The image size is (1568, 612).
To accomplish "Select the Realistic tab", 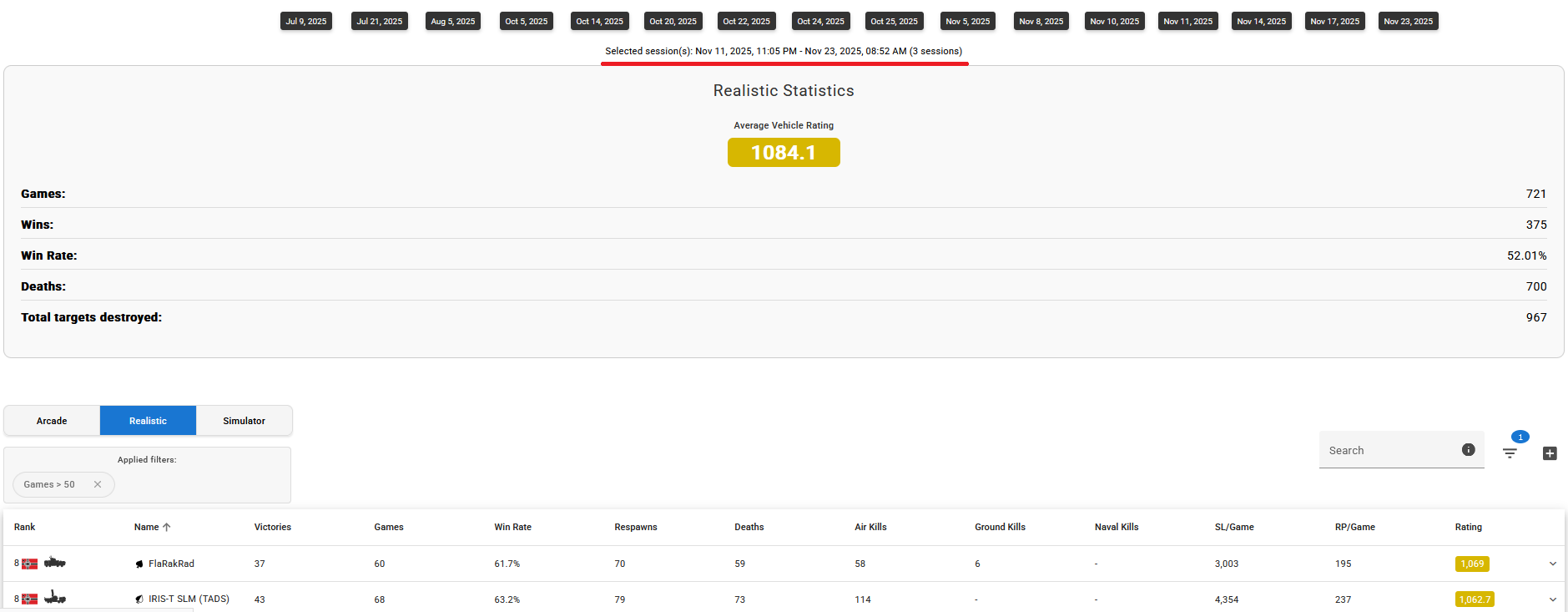I will (148, 421).
